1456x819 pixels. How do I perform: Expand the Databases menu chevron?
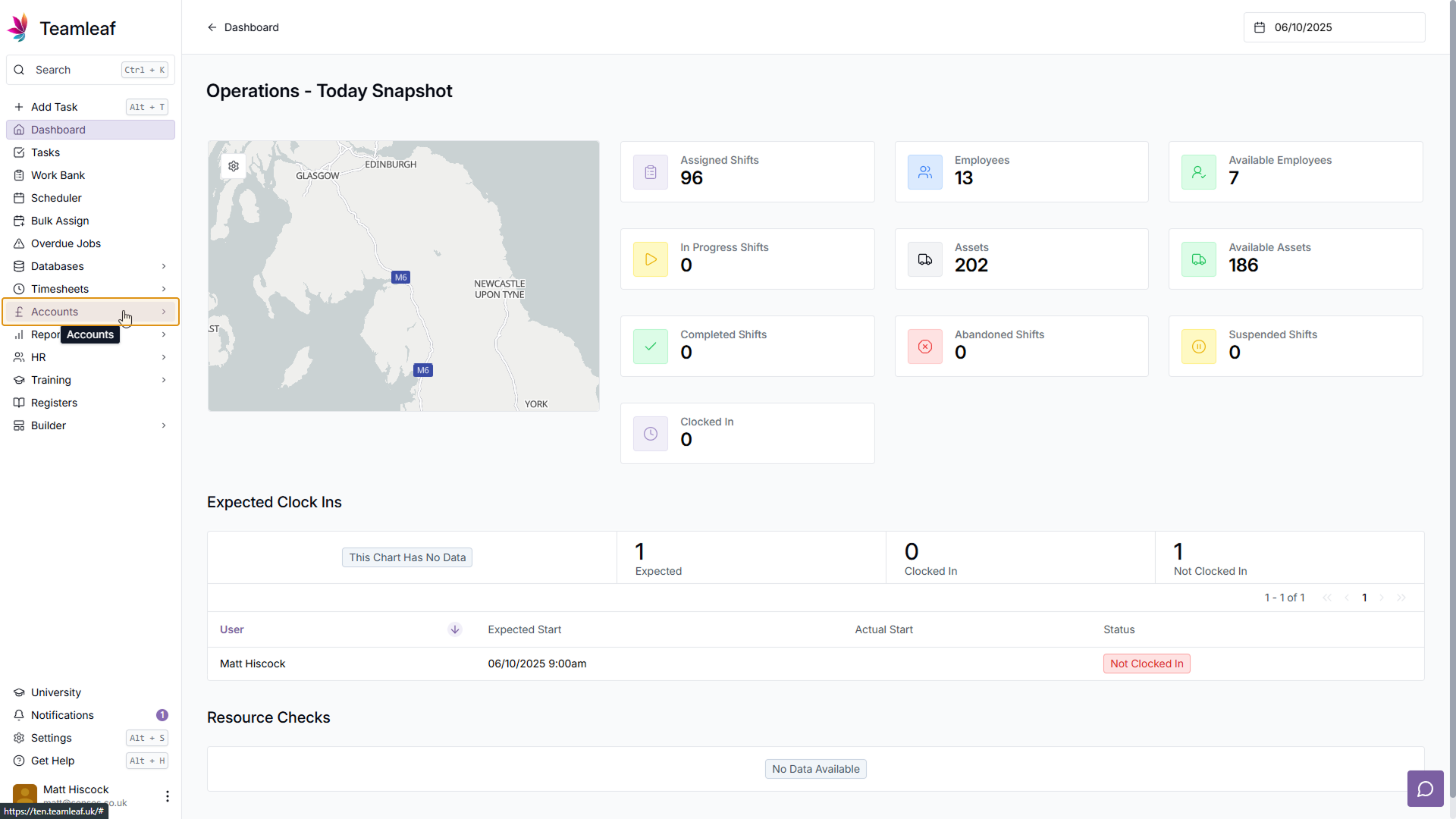pos(164,266)
